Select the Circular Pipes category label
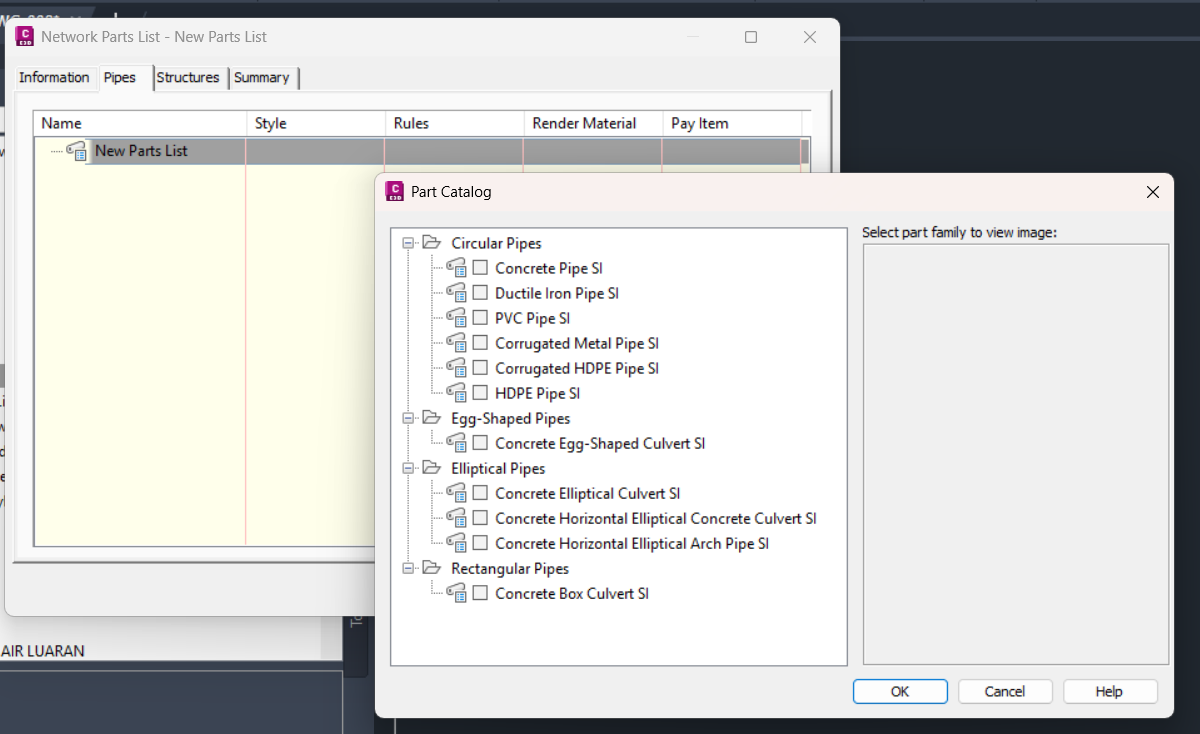Screen dimensions: 1200x734 tap(496, 243)
